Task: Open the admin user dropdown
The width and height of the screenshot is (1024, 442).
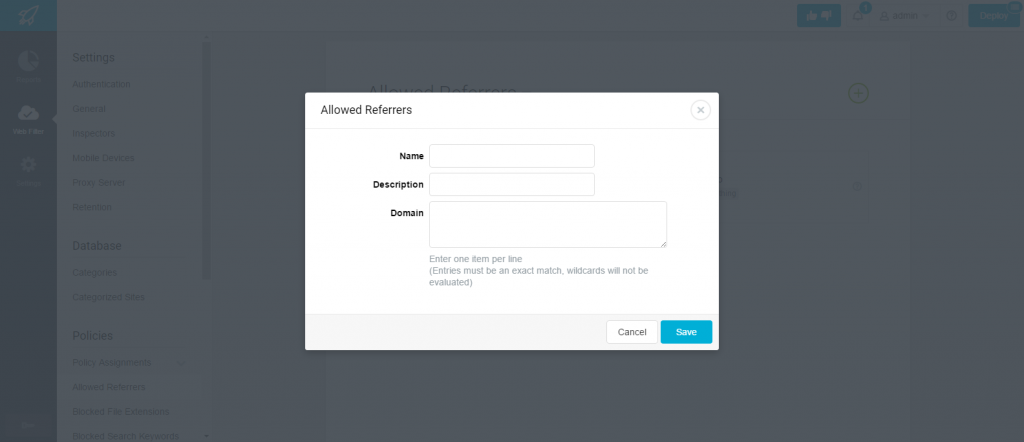Action: tap(904, 16)
